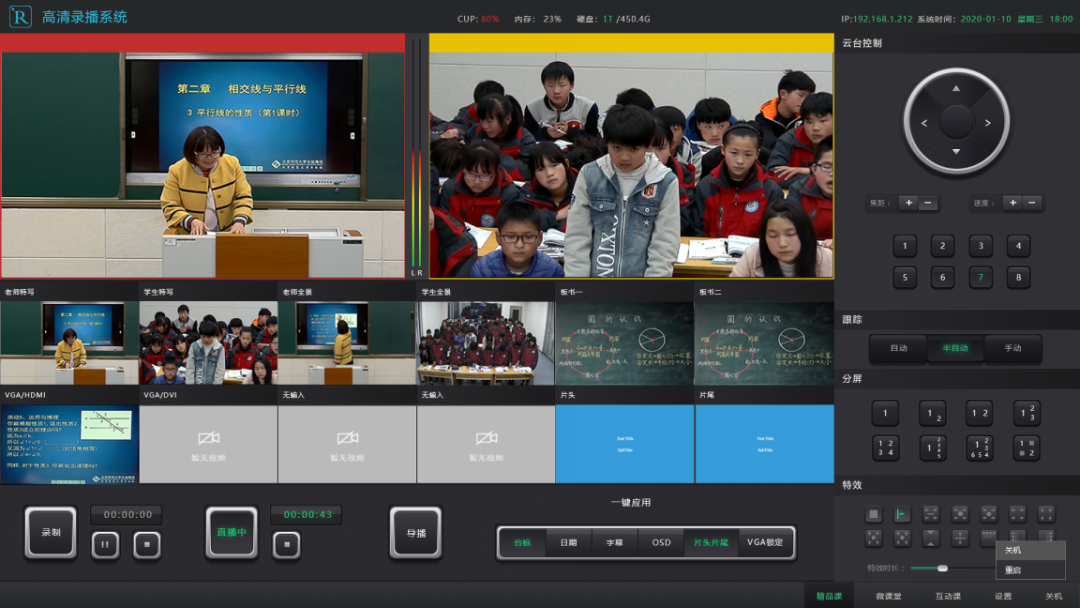The image size is (1080, 608).
Task: Decrease PTZ speed (速度) with minus
Action: click(x=1033, y=203)
